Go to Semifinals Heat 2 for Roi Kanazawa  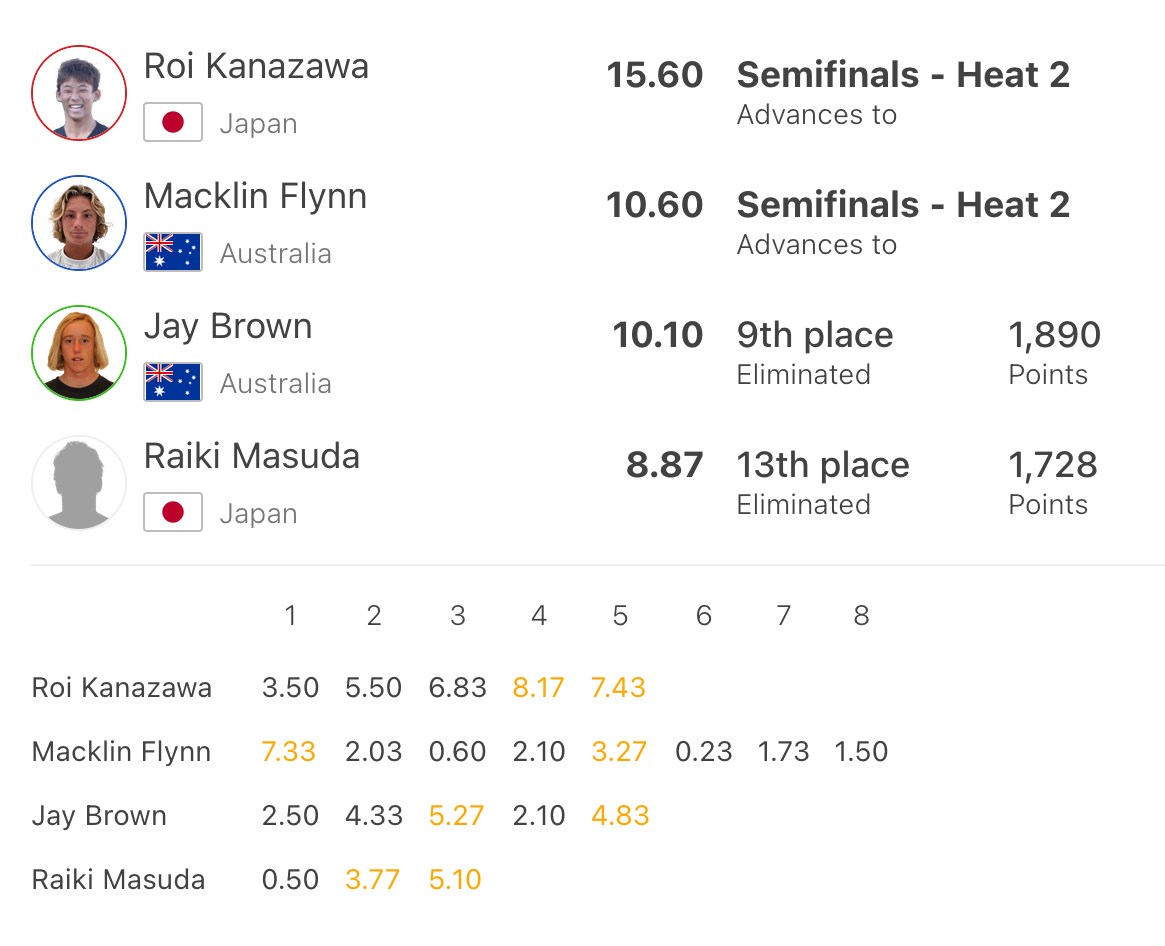903,75
